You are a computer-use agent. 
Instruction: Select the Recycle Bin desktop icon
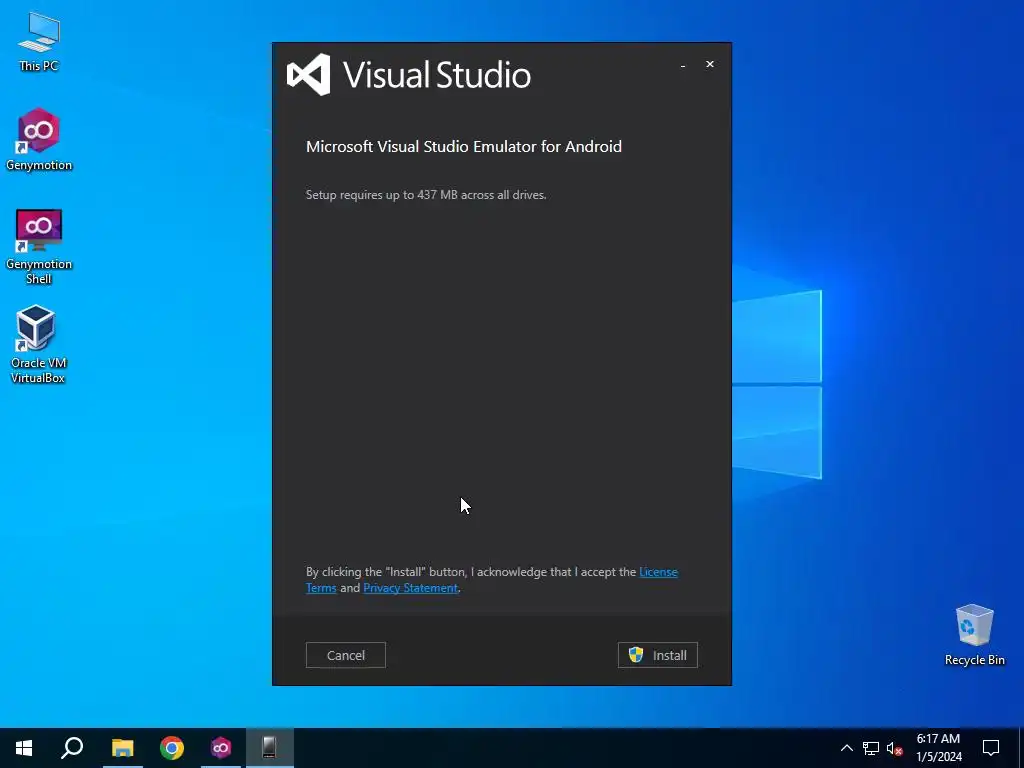[x=974, y=635]
